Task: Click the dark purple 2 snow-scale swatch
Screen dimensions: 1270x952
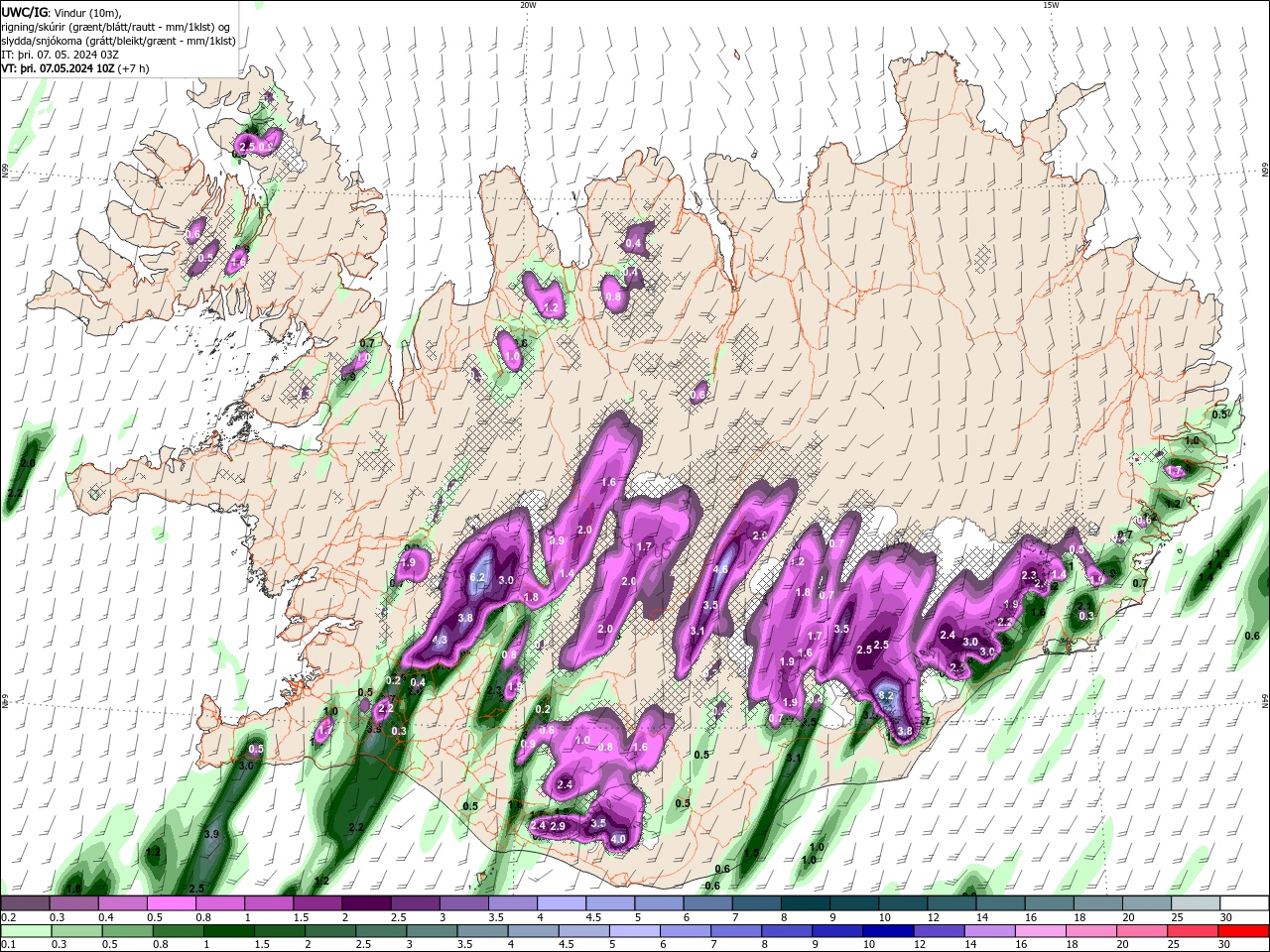Action: 367,903
